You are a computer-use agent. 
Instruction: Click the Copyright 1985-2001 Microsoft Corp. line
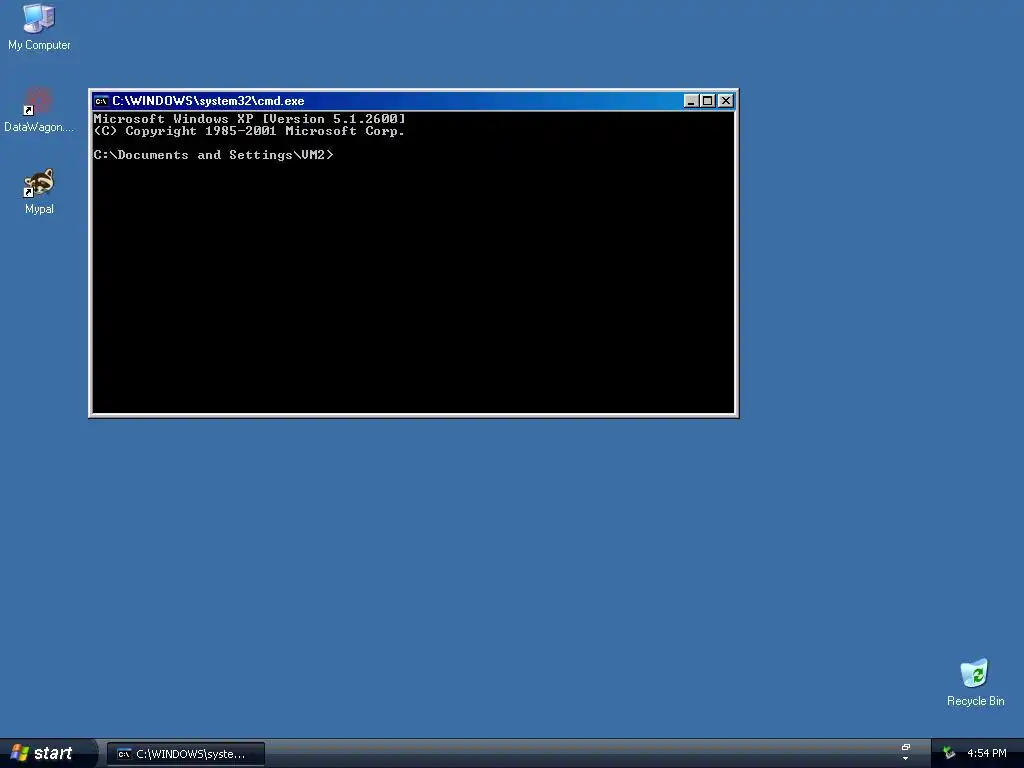249,131
